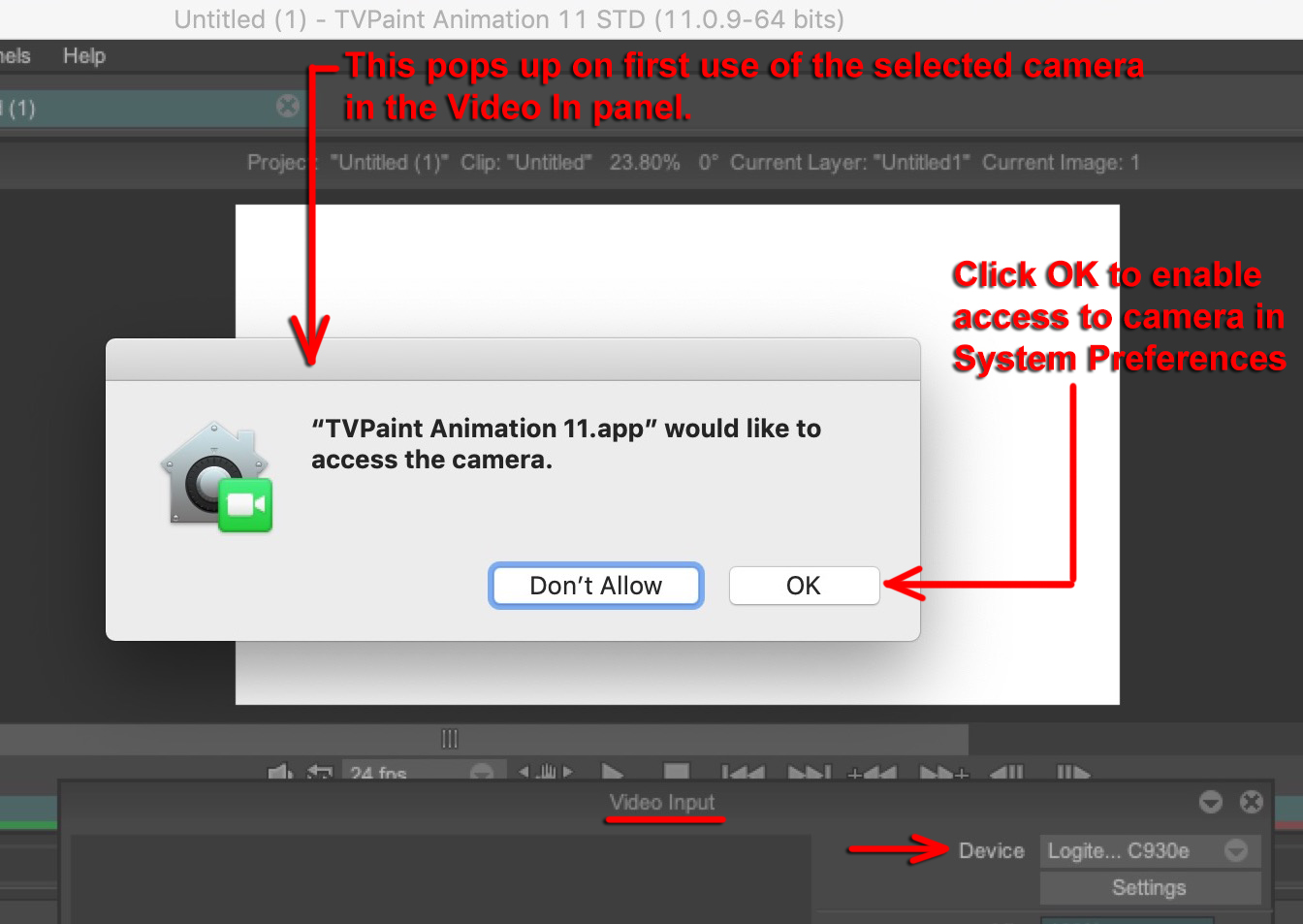Jump to last frame with forward-end icon

coord(810,774)
